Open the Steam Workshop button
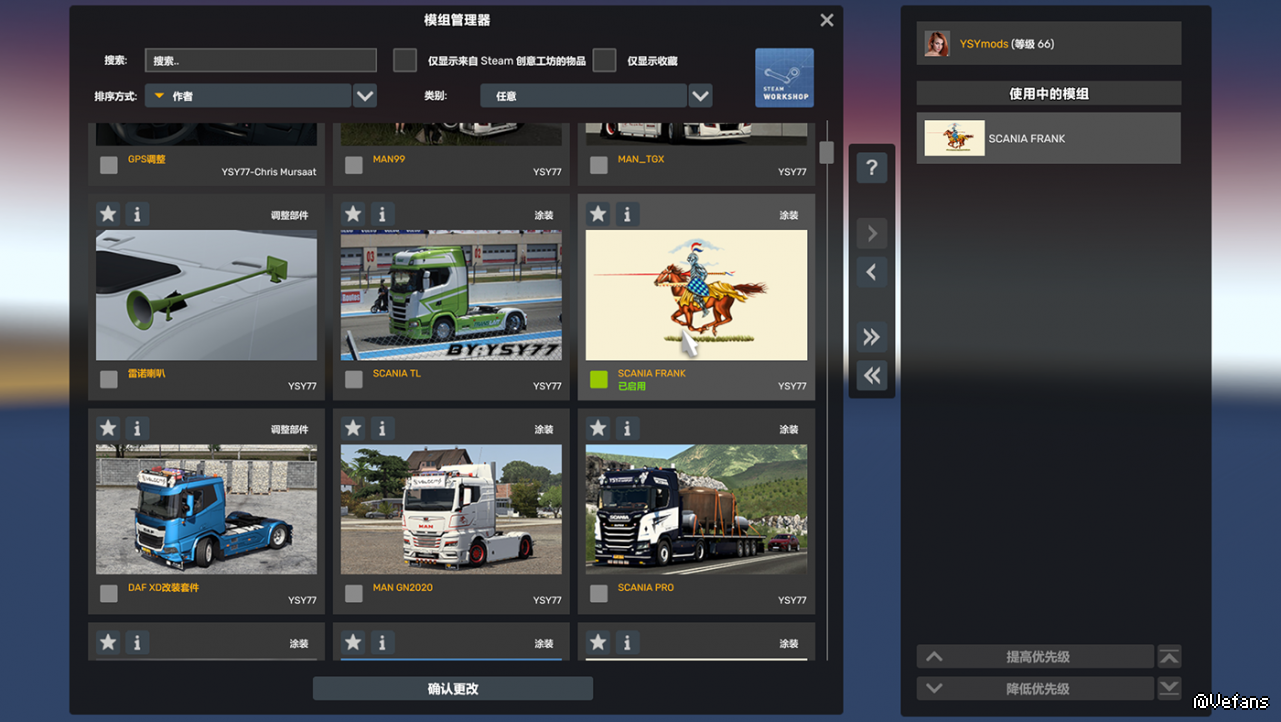 (x=784, y=77)
